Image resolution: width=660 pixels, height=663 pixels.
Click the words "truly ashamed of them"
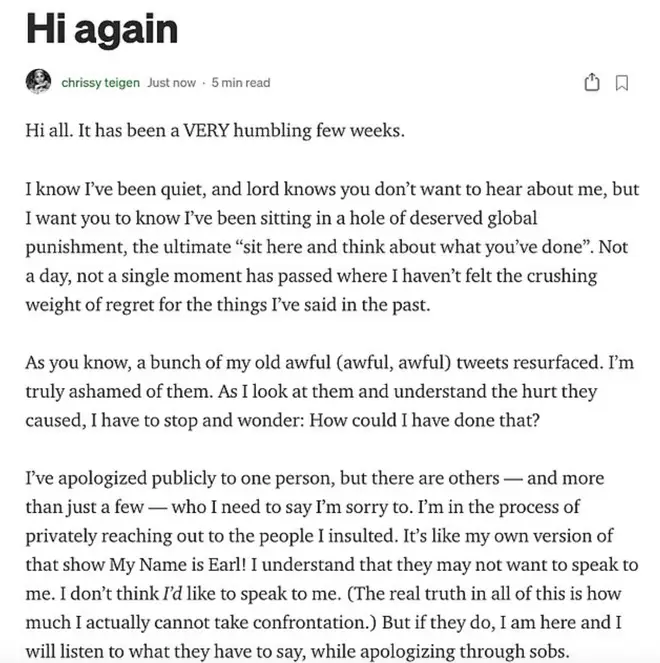point(118,392)
